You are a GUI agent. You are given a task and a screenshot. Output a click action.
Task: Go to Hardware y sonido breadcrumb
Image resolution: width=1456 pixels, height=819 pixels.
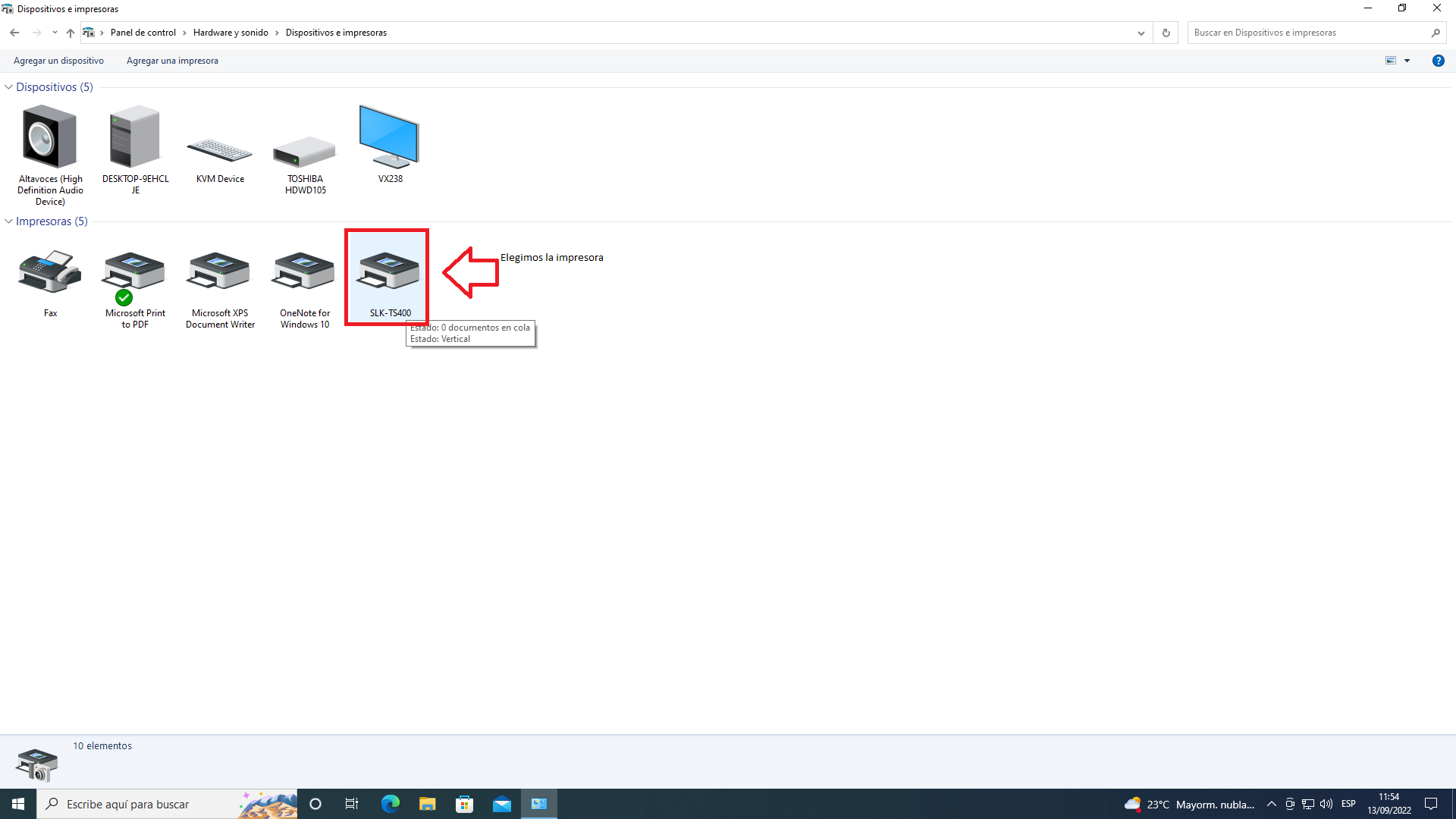(231, 33)
